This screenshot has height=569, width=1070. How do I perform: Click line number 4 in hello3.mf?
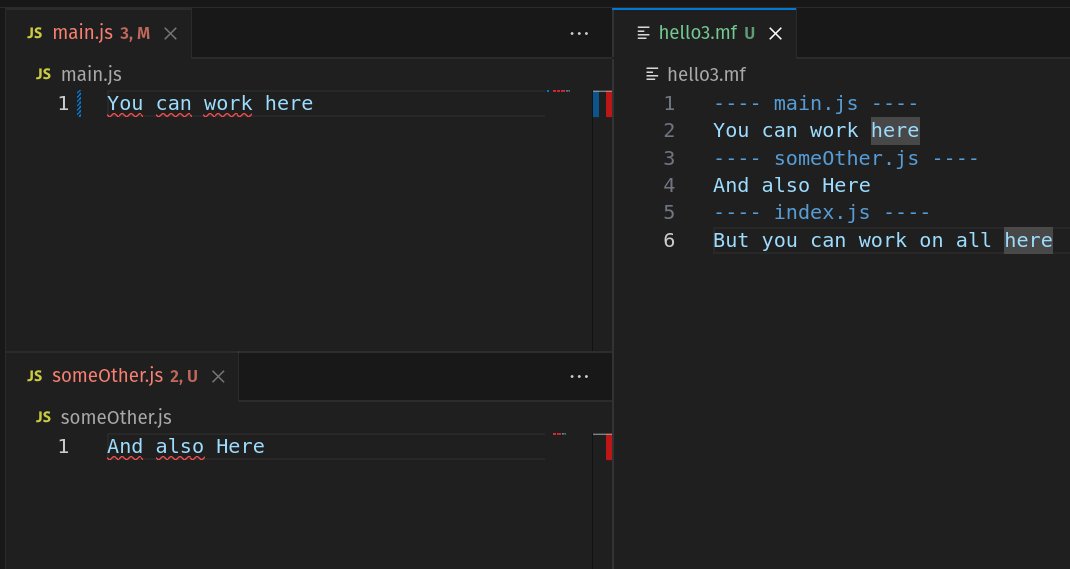(x=669, y=186)
